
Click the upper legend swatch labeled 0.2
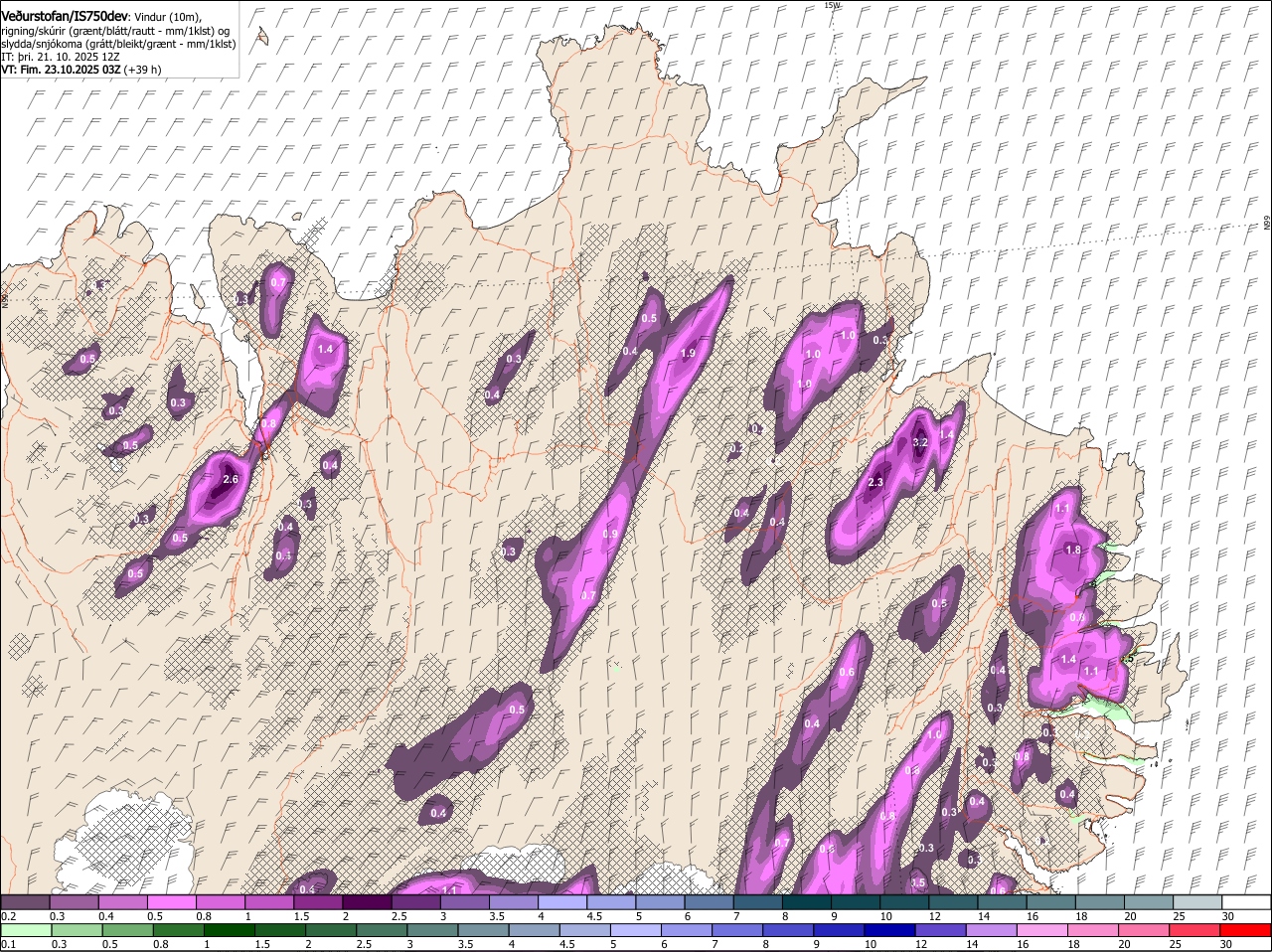click(x=25, y=902)
